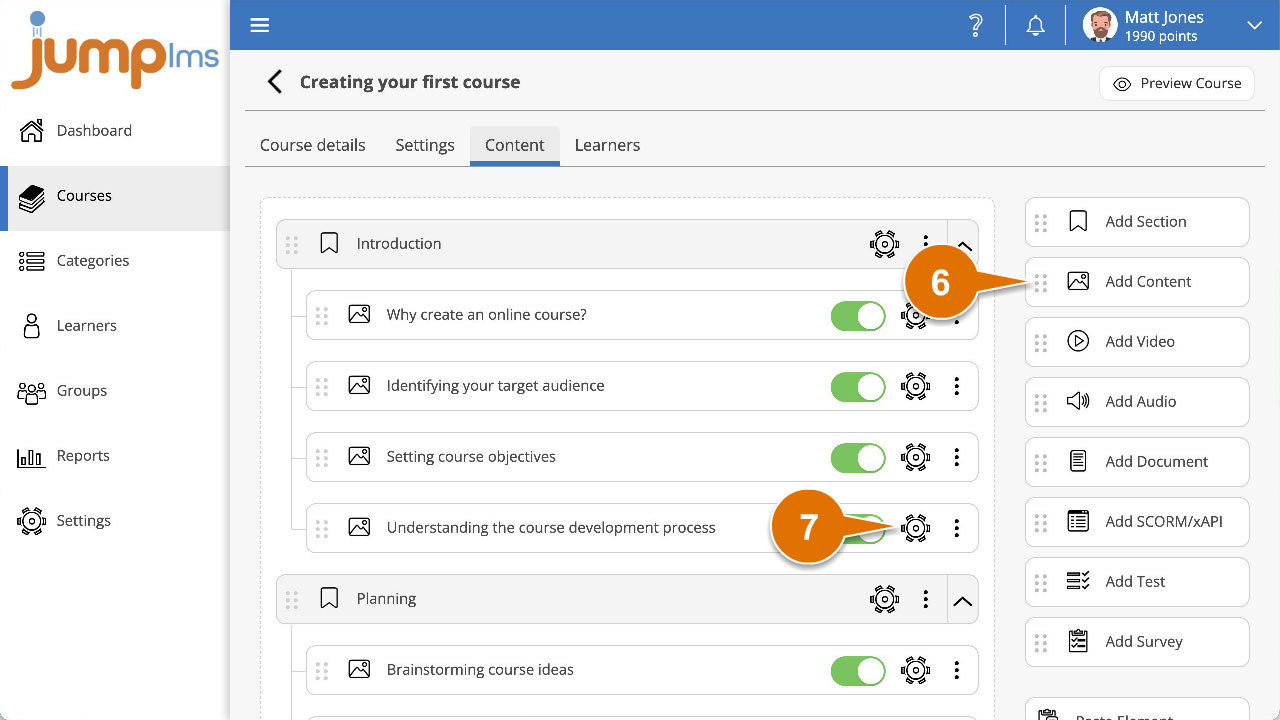
Task: Open Learners in the sidebar
Action: [x=115, y=326]
